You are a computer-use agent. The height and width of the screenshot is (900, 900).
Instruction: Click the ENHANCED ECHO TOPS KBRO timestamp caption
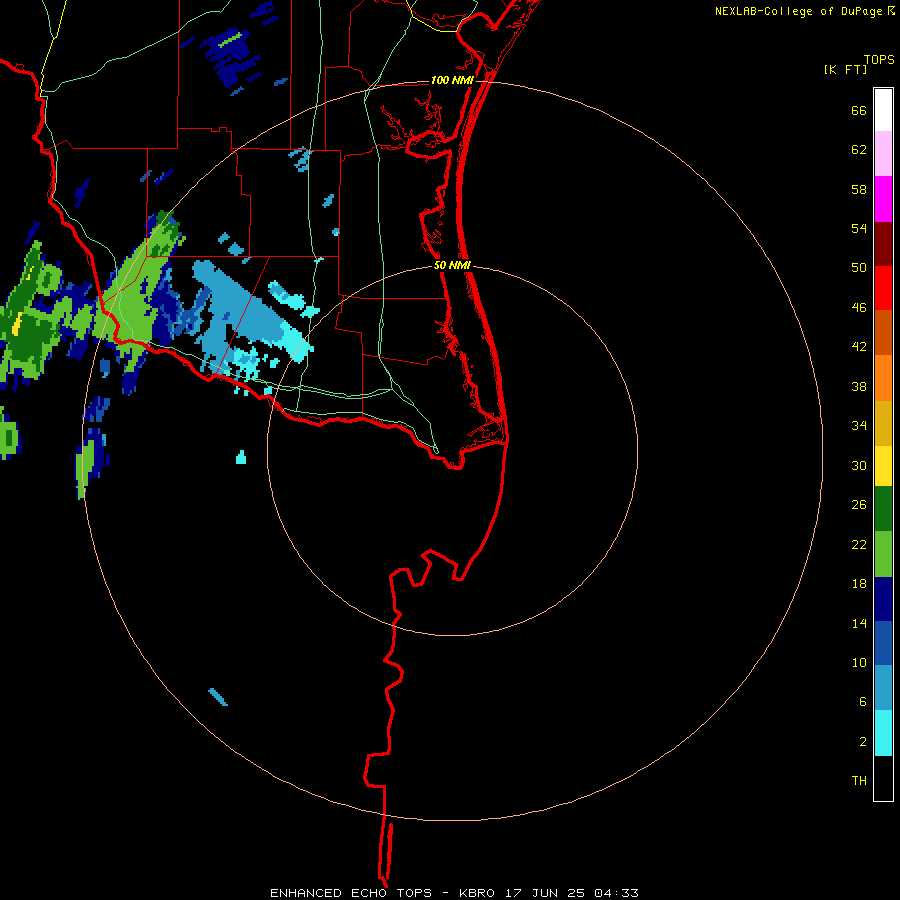(x=454, y=893)
